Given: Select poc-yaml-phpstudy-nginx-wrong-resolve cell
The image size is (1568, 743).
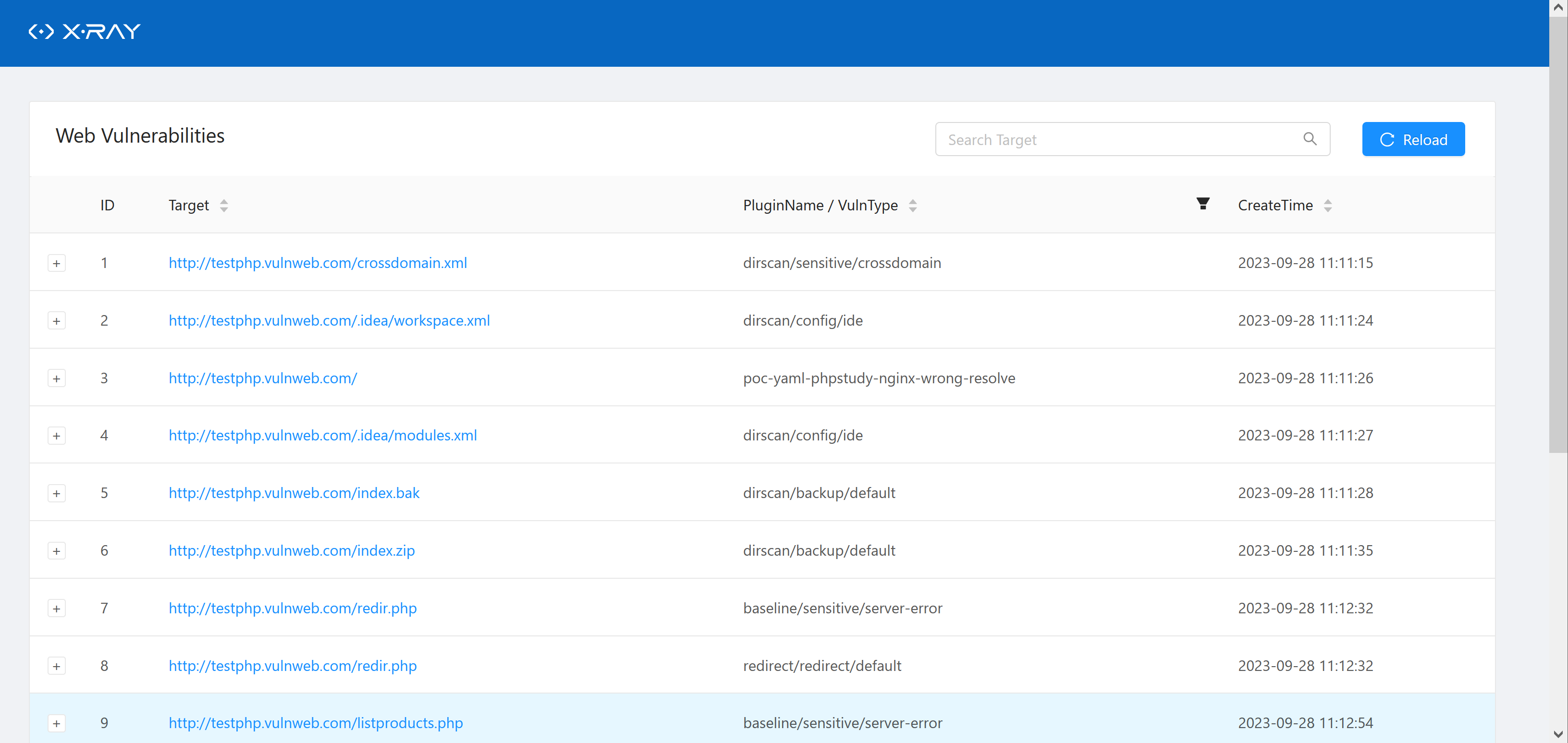Looking at the screenshot, I should tap(879, 378).
